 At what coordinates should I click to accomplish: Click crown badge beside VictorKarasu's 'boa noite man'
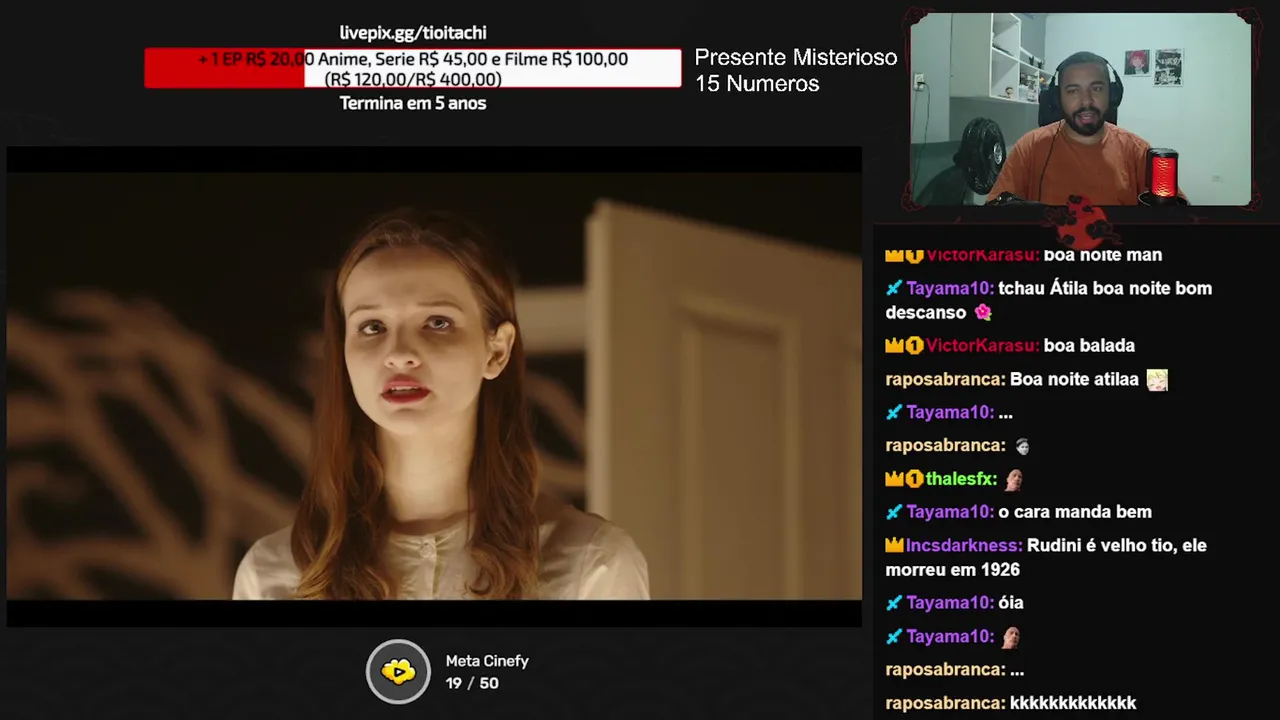tap(894, 255)
